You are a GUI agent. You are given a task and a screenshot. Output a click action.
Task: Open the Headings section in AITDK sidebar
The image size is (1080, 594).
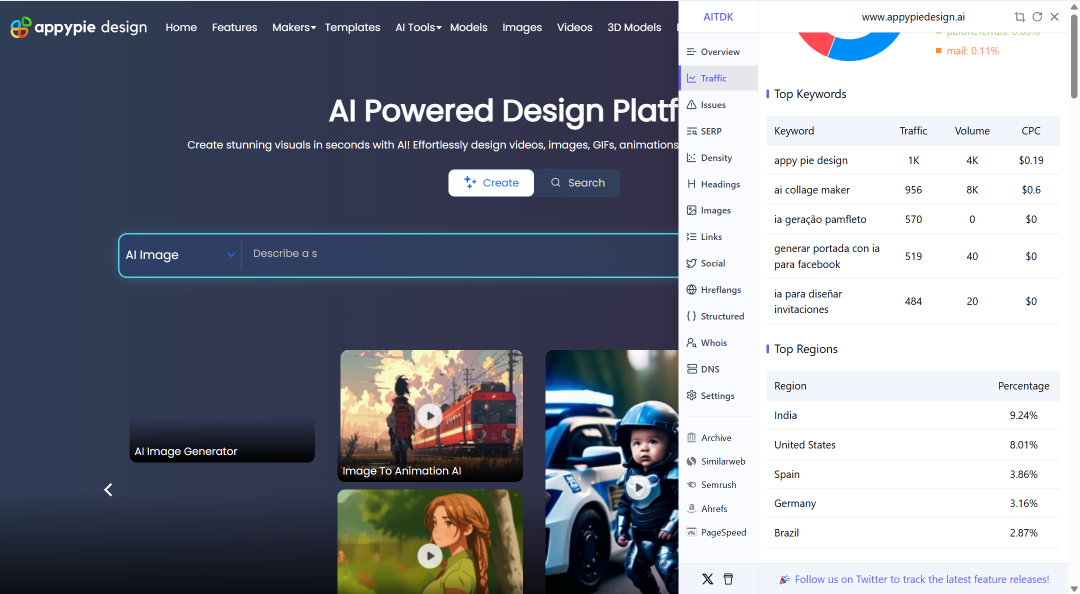click(718, 184)
